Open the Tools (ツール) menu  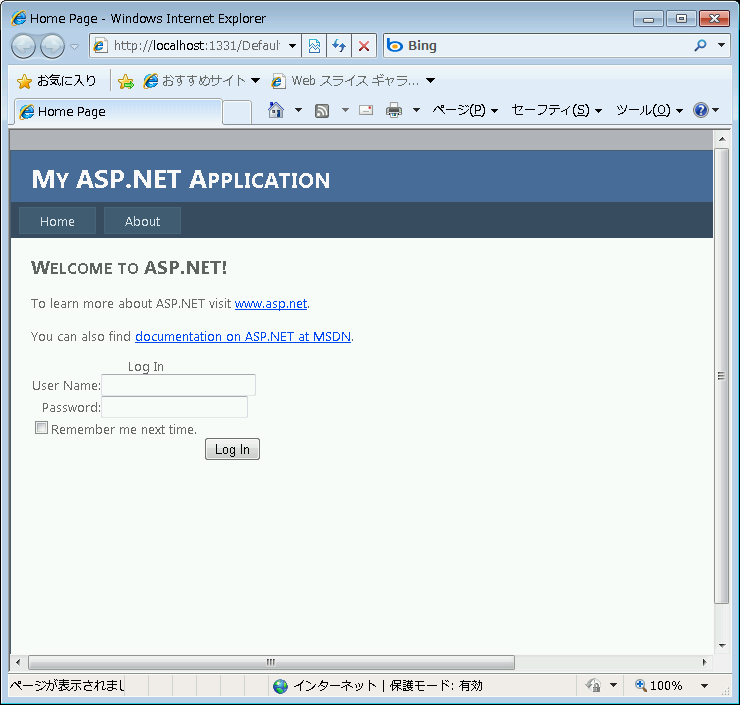pos(649,111)
